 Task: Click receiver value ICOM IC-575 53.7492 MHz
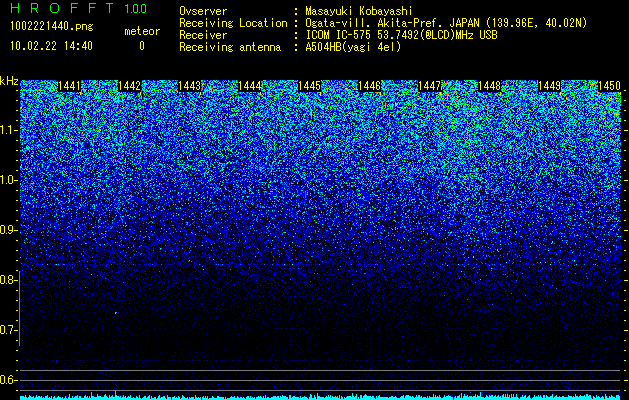[401, 35]
